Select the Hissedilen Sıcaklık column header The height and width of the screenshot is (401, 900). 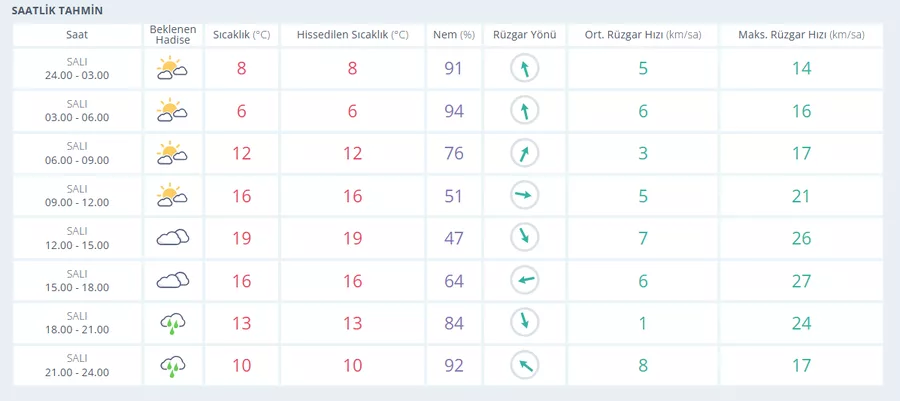click(x=352, y=35)
